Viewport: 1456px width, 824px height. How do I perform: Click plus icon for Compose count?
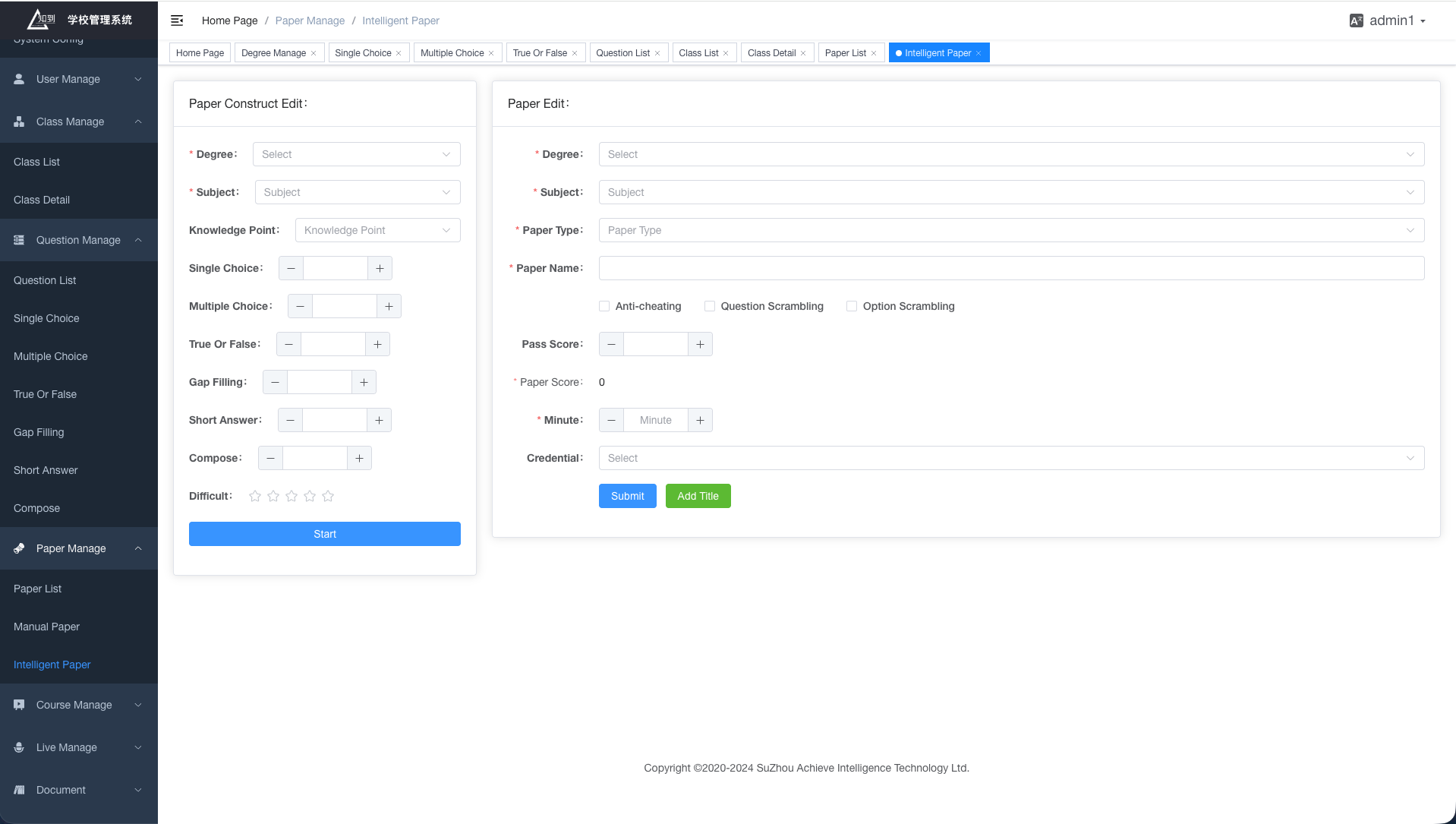click(359, 458)
